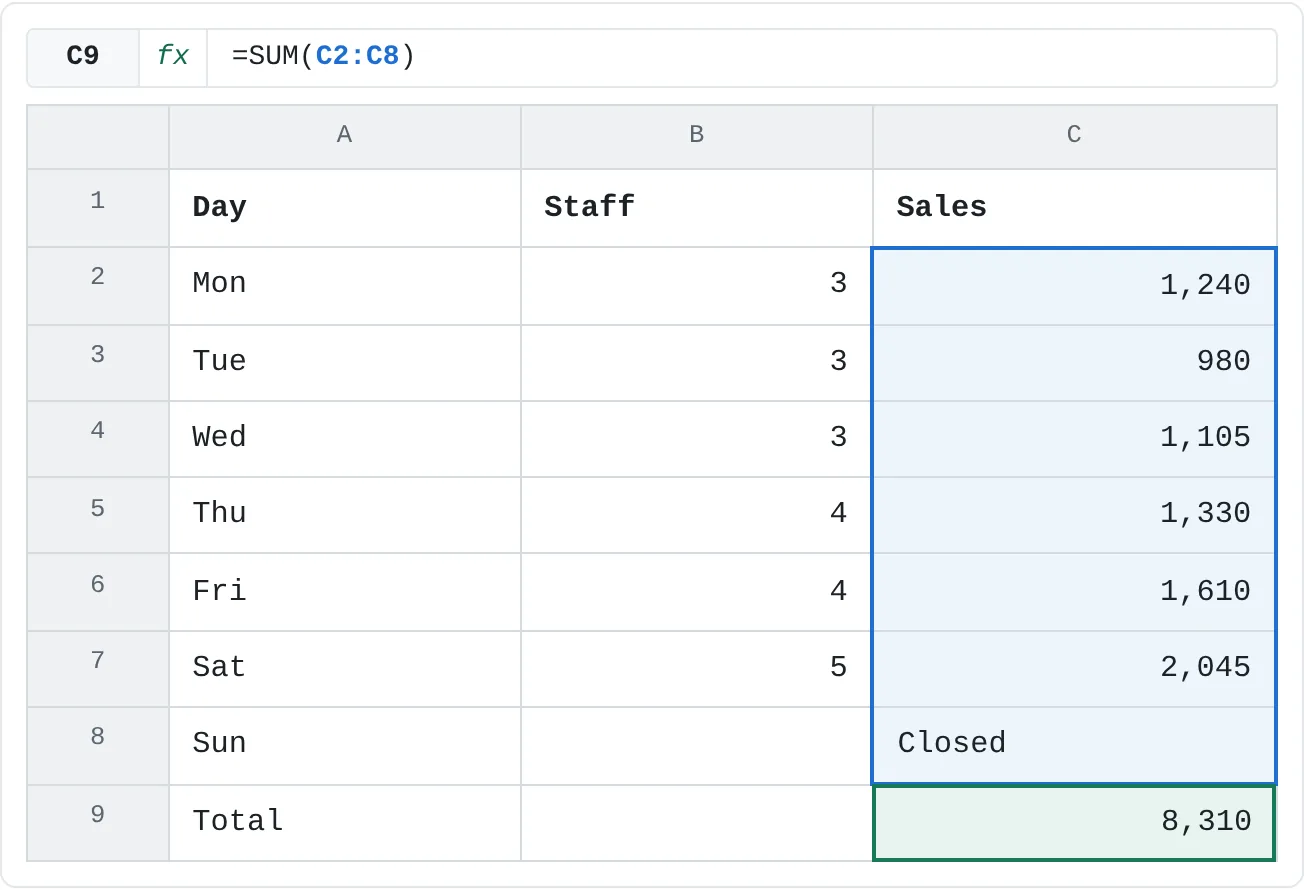Viewport: 1304px width, 890px height.
Task: Click the "Total" label cell
Action: pos(345,823)
